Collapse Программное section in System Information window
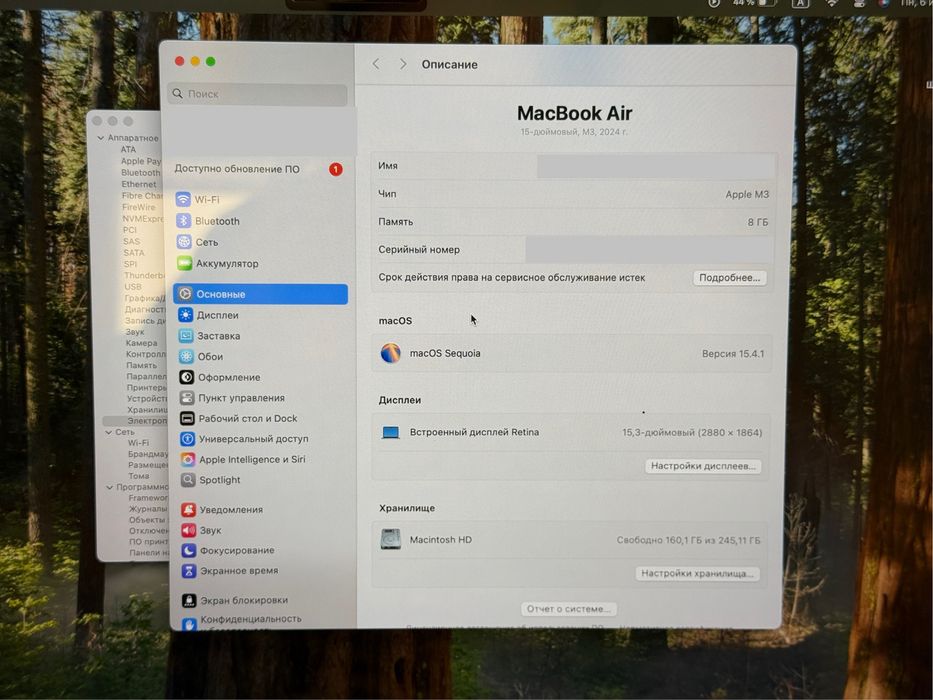 point(109,488)
